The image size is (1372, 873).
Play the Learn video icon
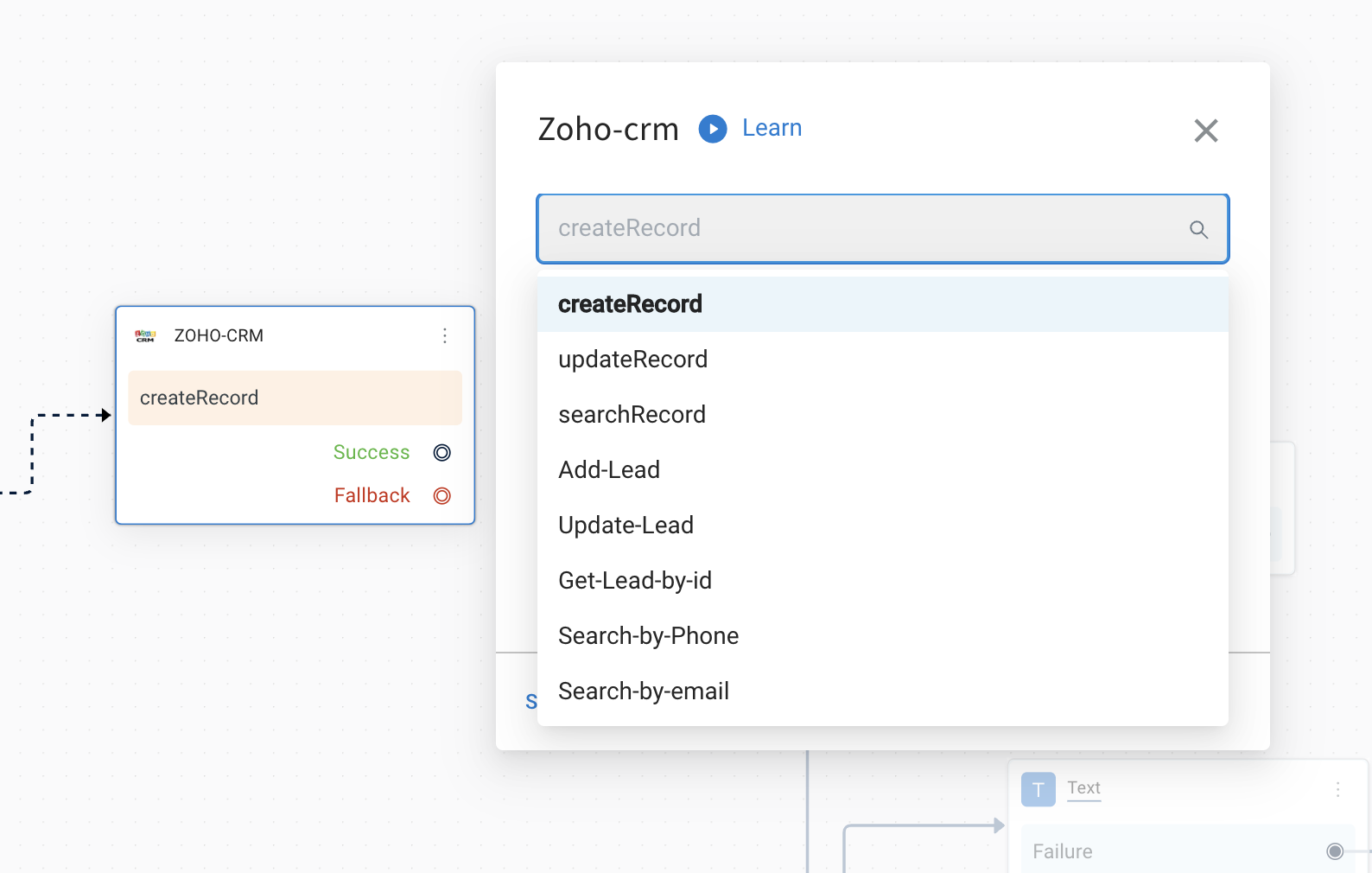tap(713, 129)
